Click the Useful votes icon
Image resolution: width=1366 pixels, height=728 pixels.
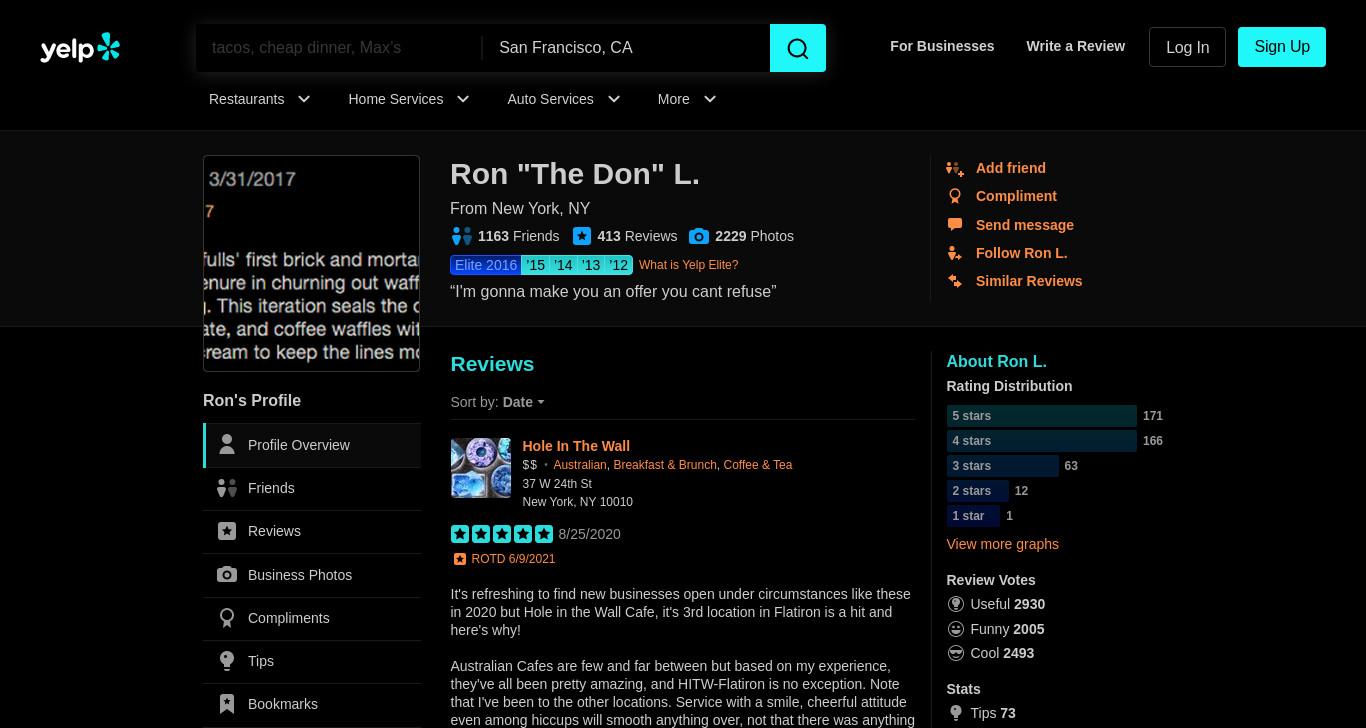click(956, 604)
